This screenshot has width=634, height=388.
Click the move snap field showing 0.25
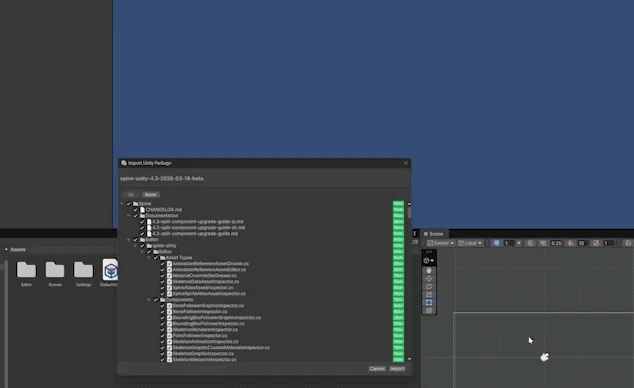coord(556,243)
